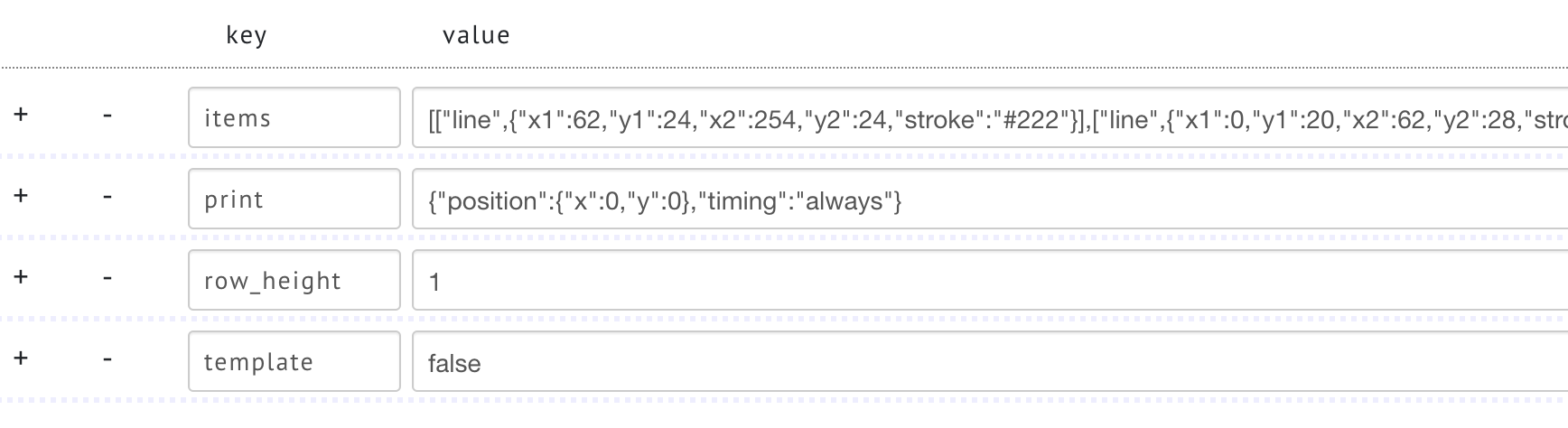Select the template key field
The height and width of the screenshot is (428, 1568).
point(294,361)
